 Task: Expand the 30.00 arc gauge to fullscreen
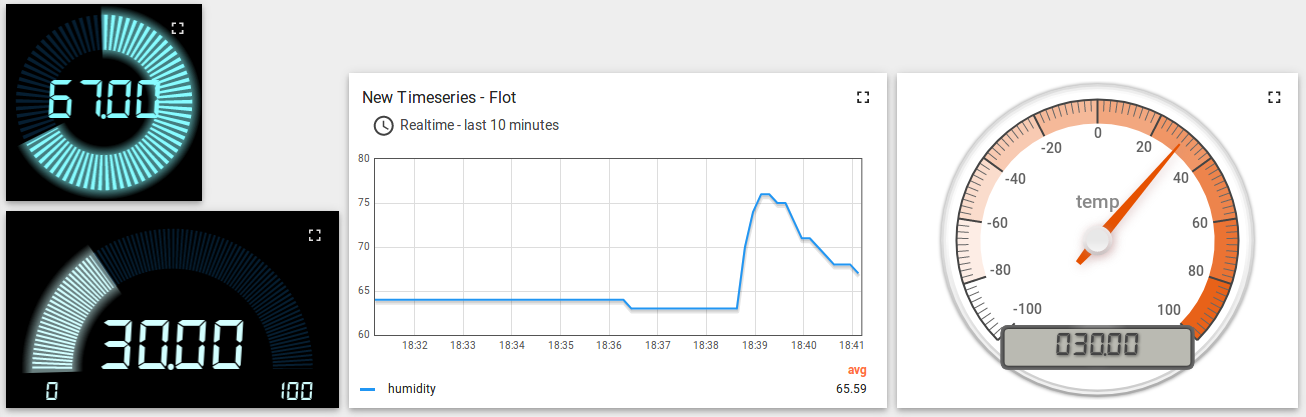314,235
